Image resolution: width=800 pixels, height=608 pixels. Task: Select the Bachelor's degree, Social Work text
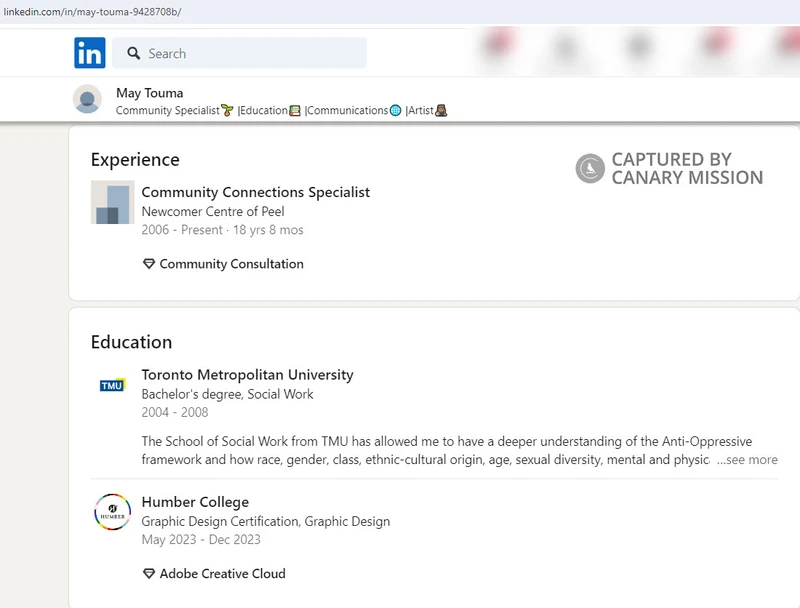[227, 394]
